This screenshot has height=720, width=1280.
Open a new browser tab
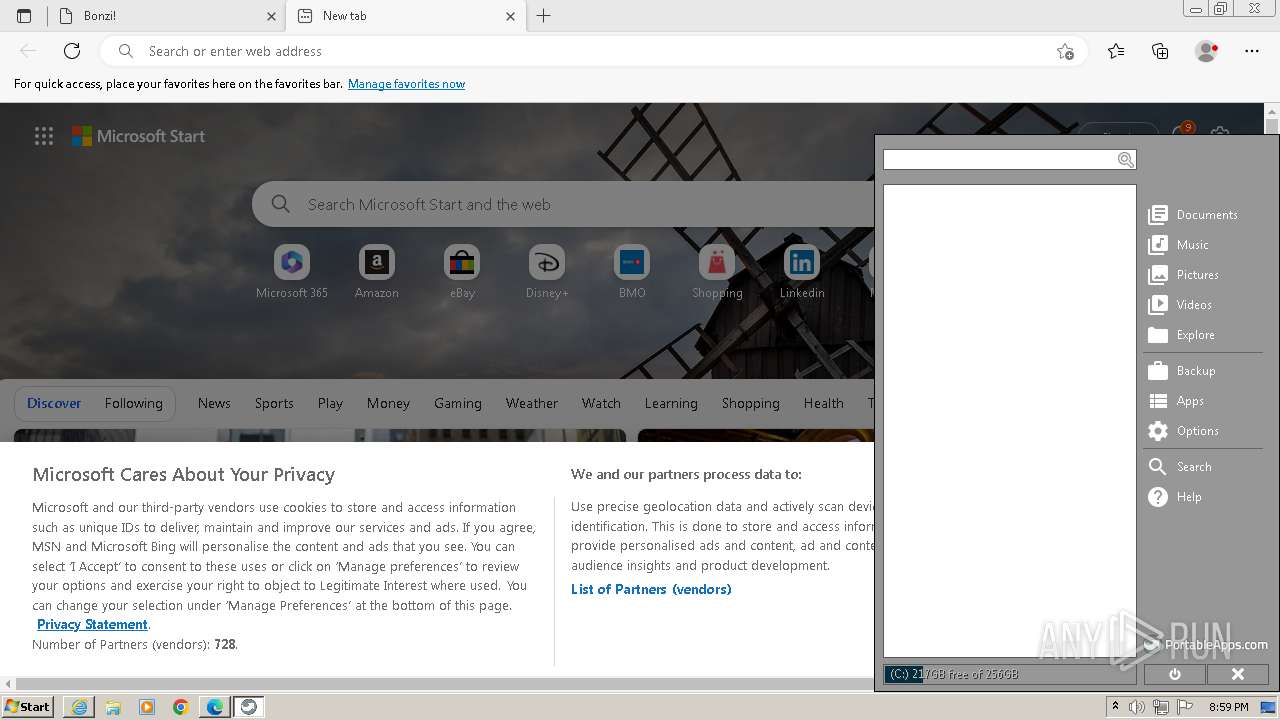tap(544, 16)
